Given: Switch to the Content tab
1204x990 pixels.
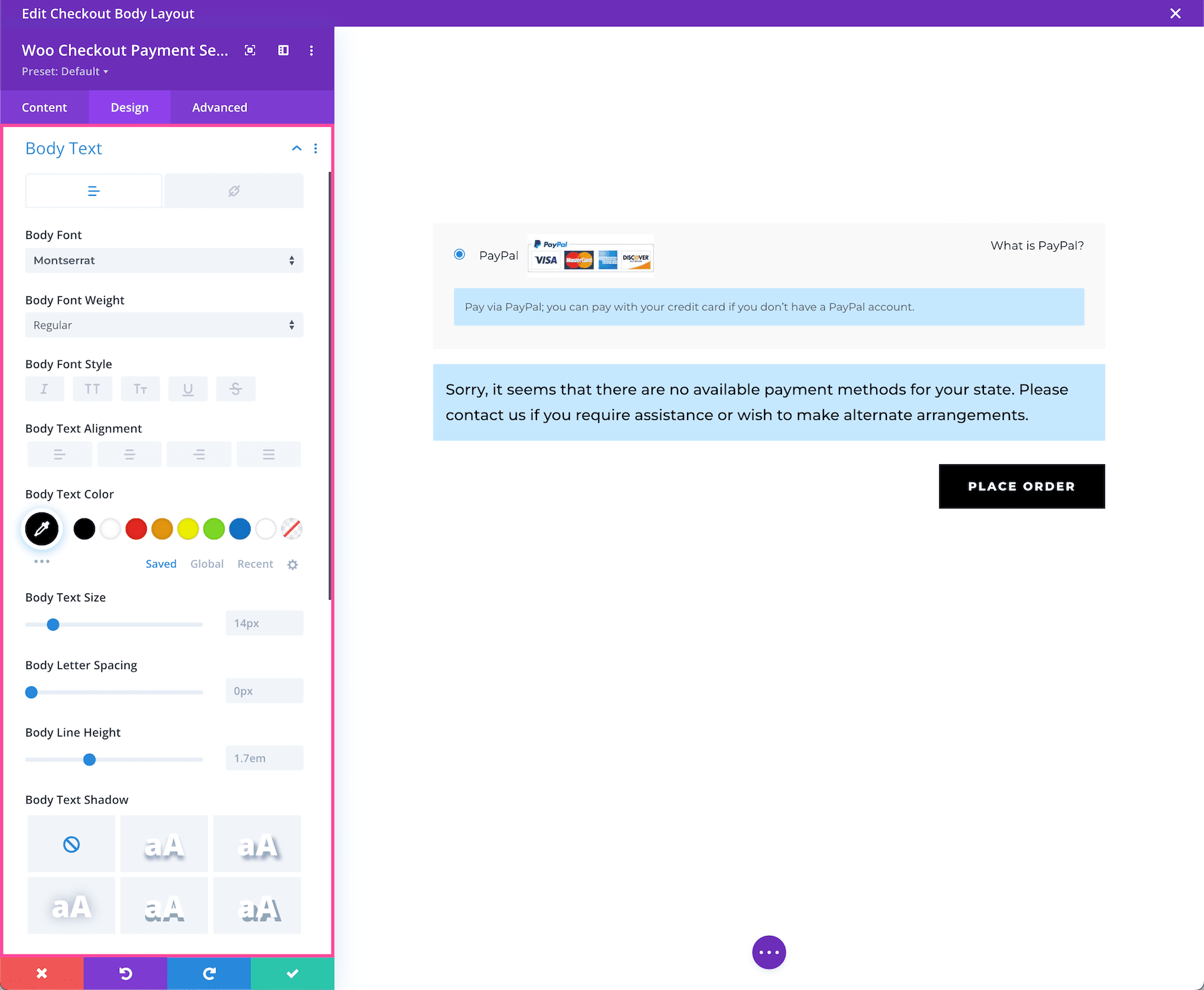Looking at the screenshot, I should 44,107.
